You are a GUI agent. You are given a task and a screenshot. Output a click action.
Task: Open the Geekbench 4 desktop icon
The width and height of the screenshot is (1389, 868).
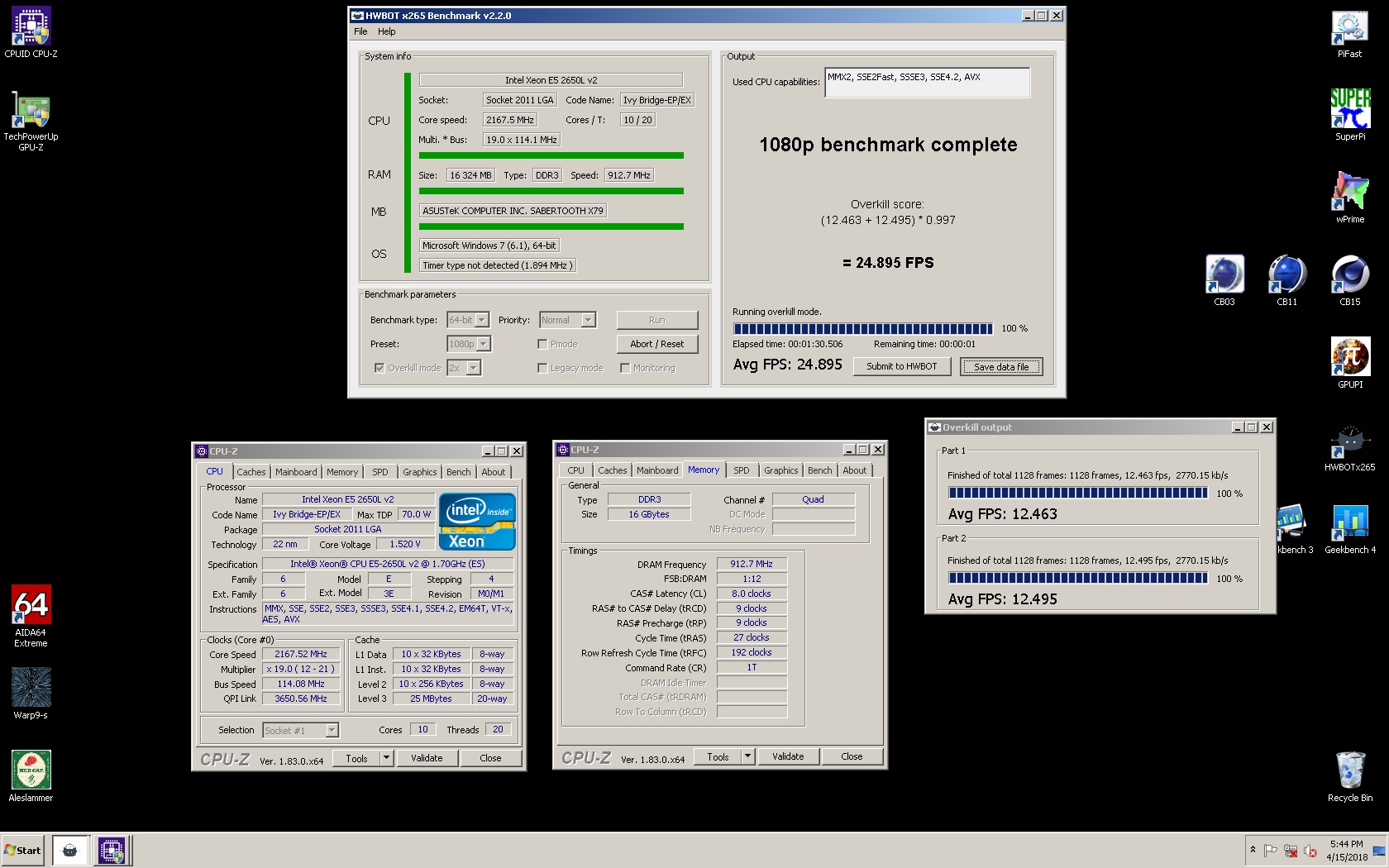pos(1349,529)
